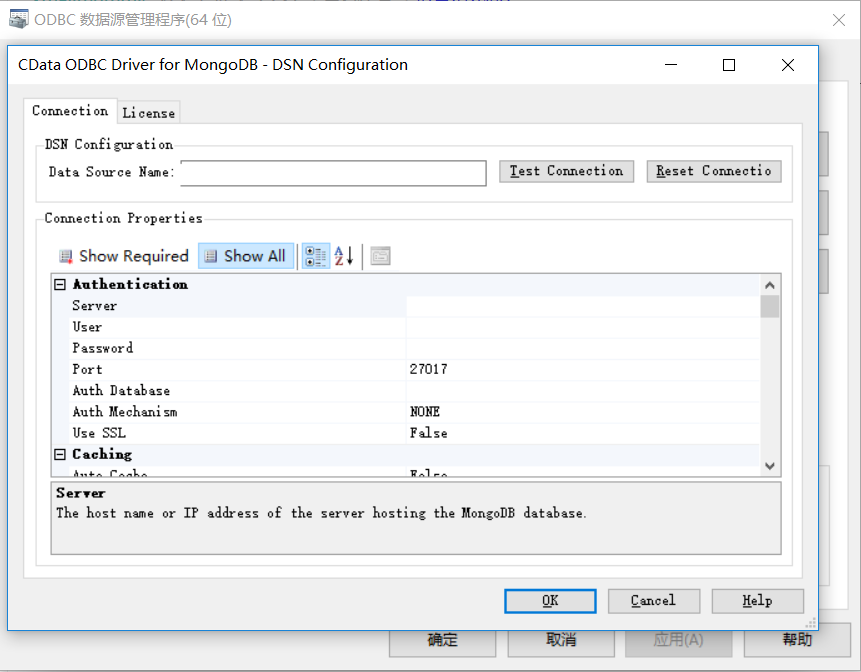Screen dimensions: 861x672
Task: Click the Auth Mechanism value NONE
Action: click(424, 412)
